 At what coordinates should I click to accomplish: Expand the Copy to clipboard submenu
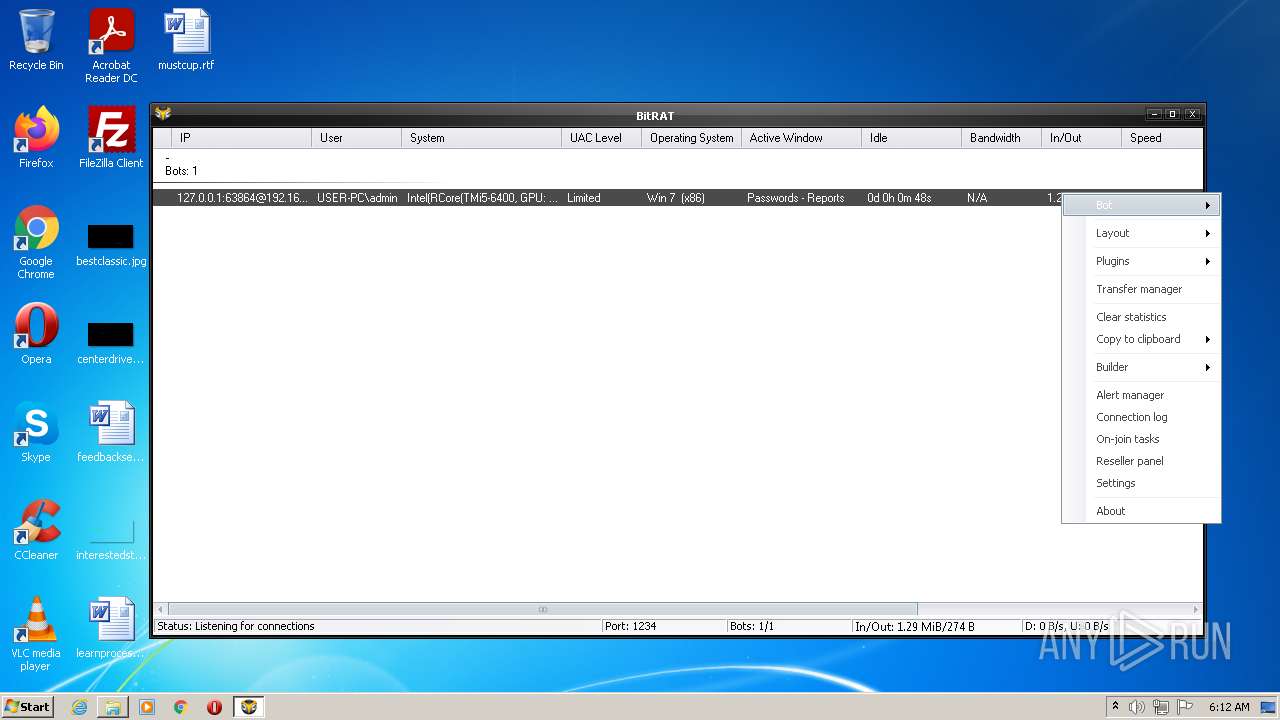1142,339
